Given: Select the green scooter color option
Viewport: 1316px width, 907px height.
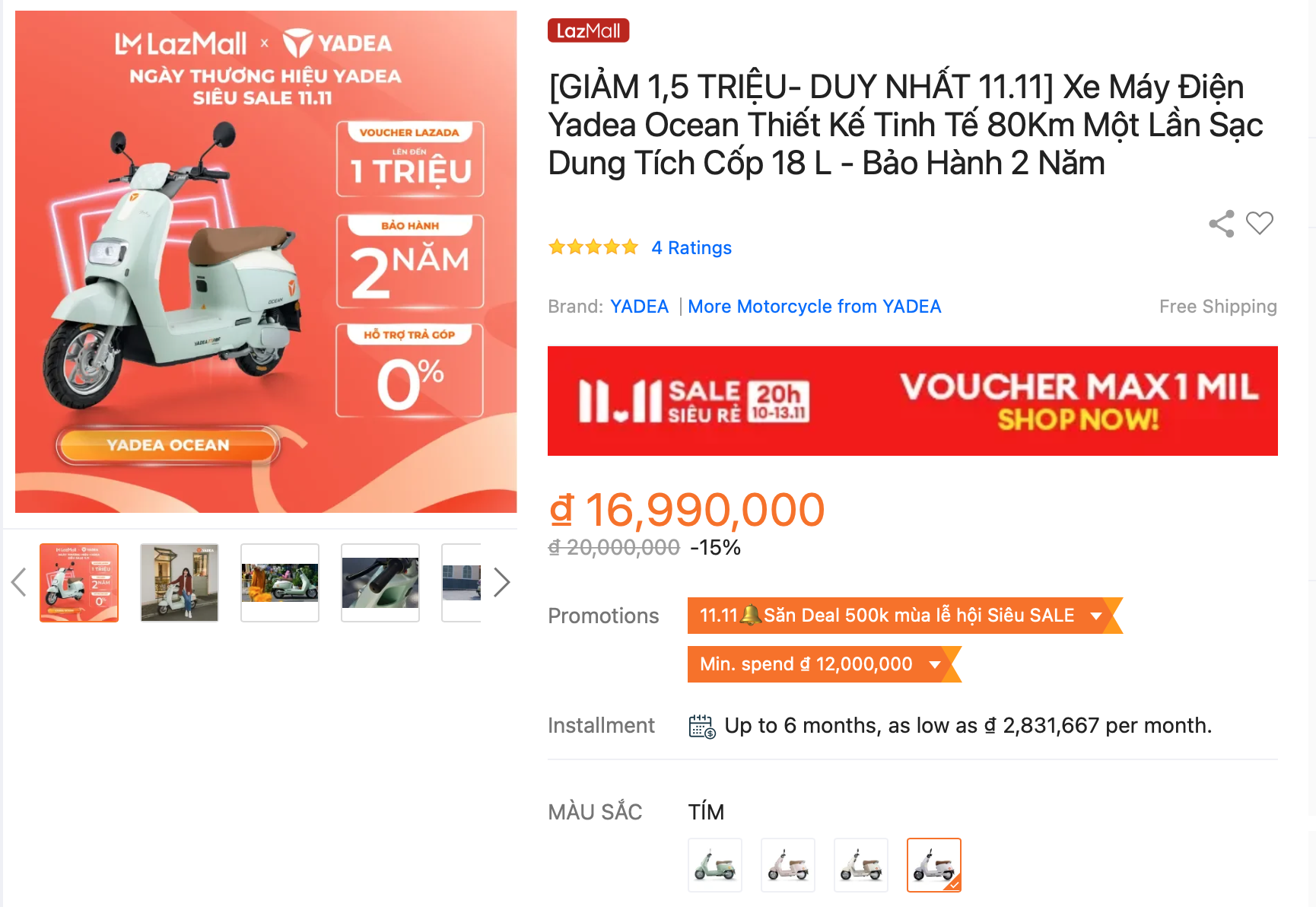Looking at the screenshot, I should pyautogui.click(x=715, y=865).
